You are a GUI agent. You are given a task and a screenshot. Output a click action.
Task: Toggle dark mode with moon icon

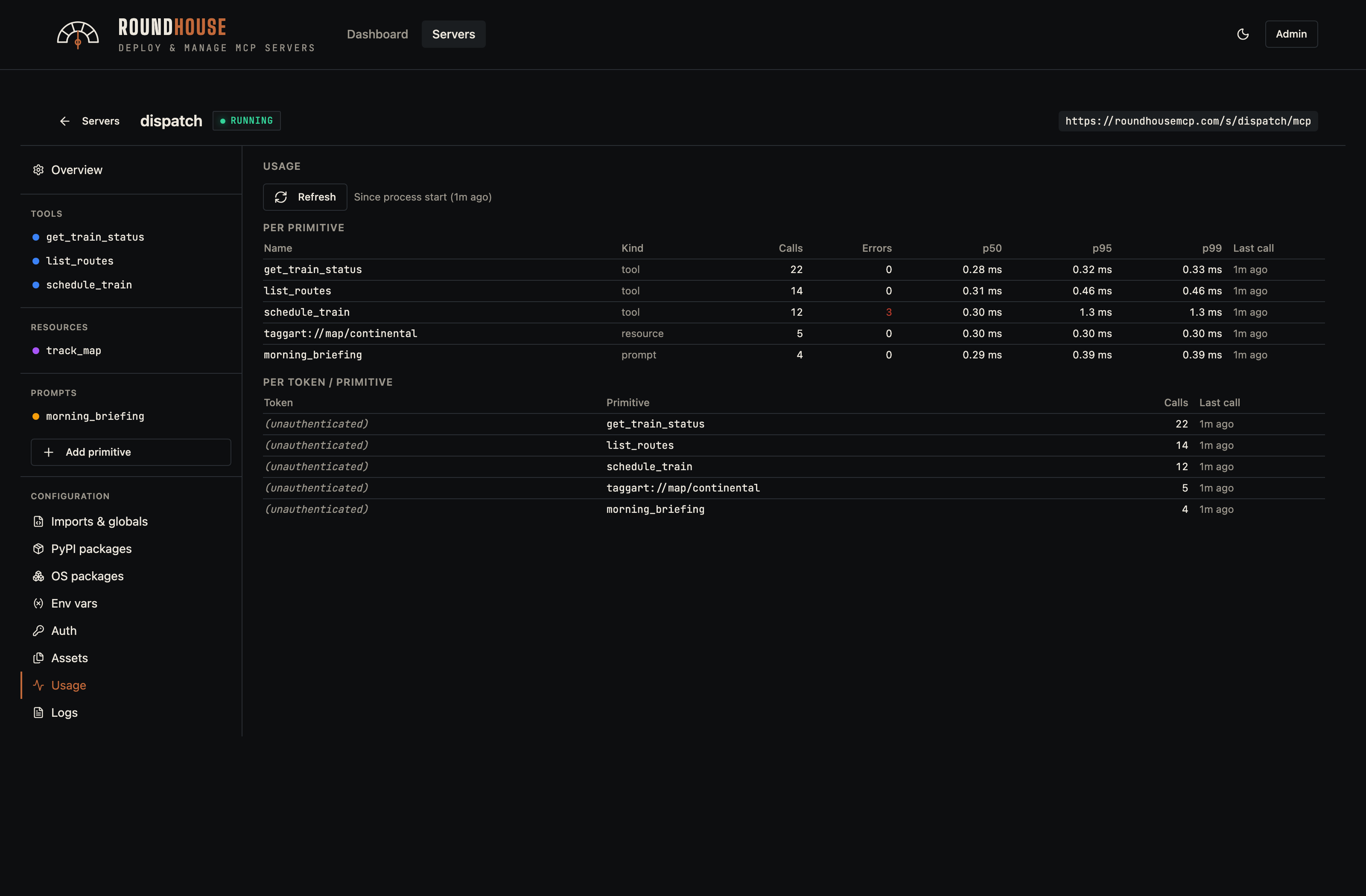pos(1243,35)
